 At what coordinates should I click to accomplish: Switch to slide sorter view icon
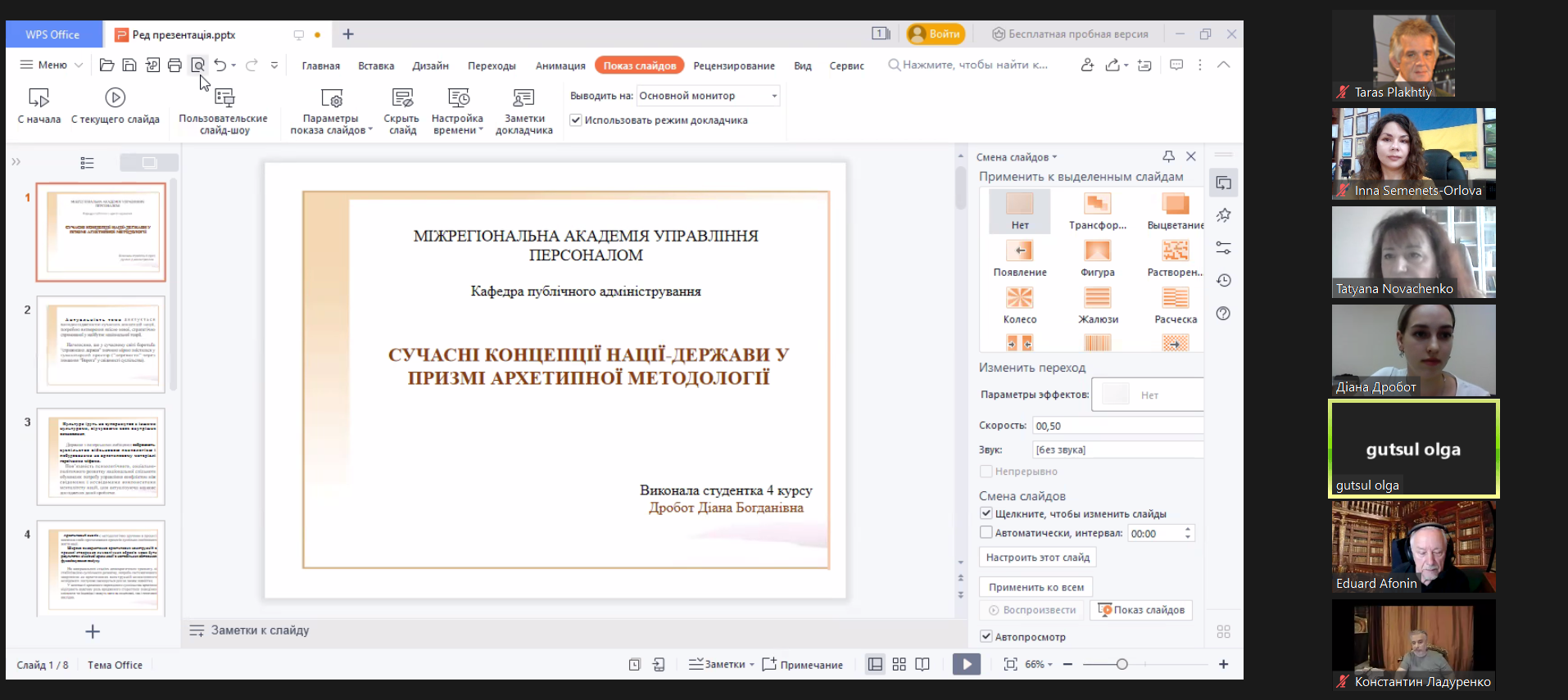point(899,665)
